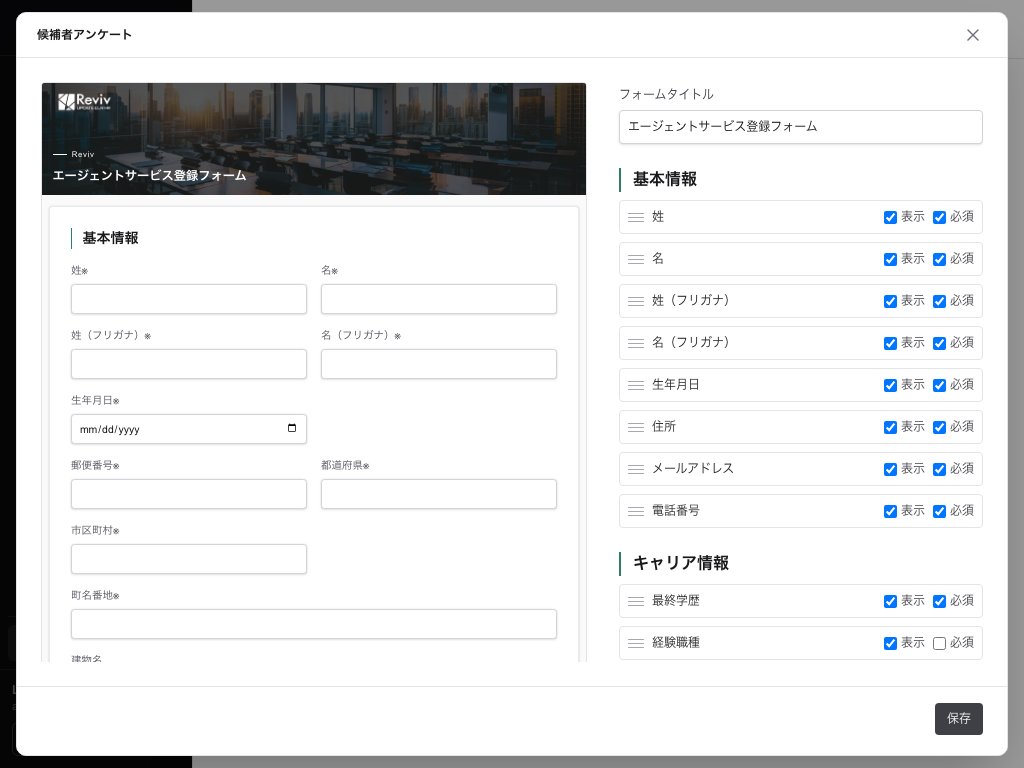Toggle 必須 for 姓（フリガナ） field
Viewport: 1024px width, 768px height.
click(939, 301)
